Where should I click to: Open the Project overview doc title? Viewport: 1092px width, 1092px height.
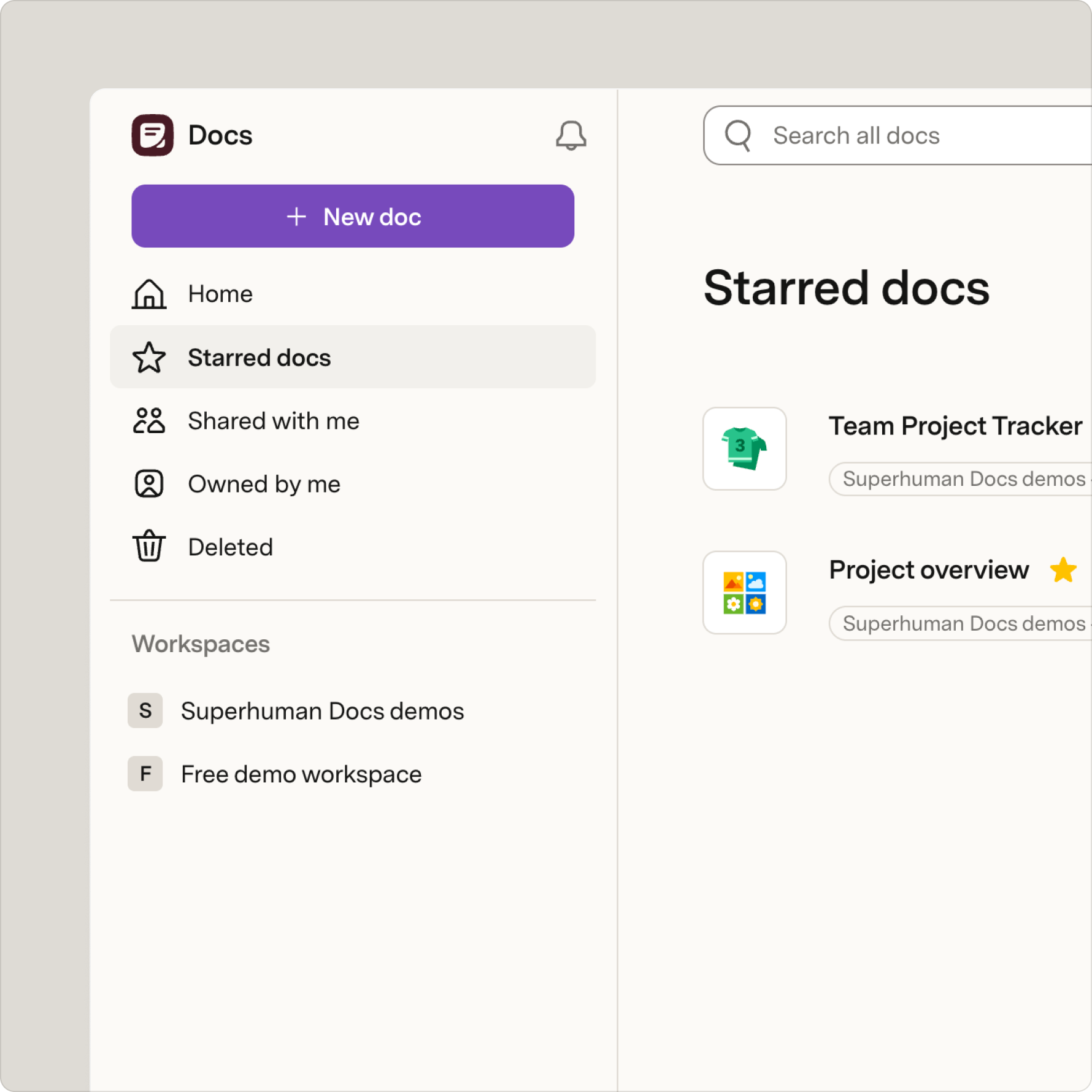tap(929, 570)
